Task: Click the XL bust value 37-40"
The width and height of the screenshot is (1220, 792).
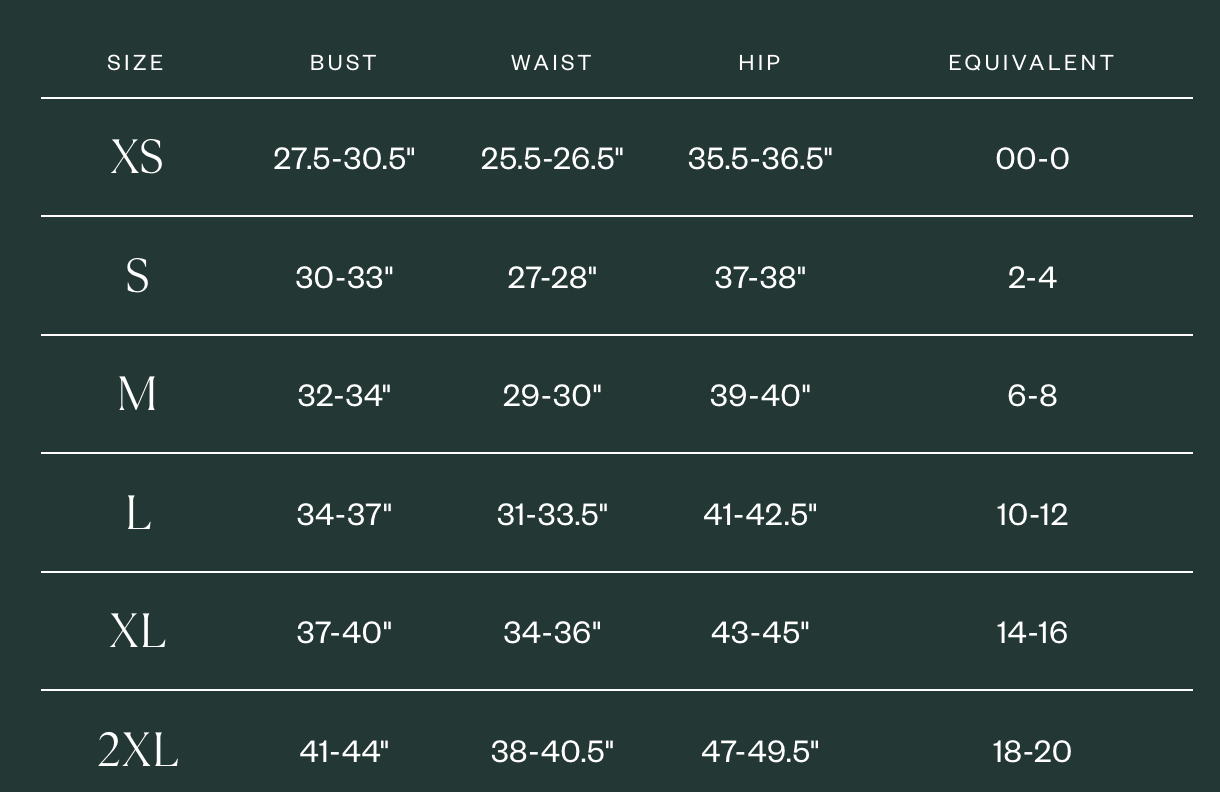Action: click(344, 632)
